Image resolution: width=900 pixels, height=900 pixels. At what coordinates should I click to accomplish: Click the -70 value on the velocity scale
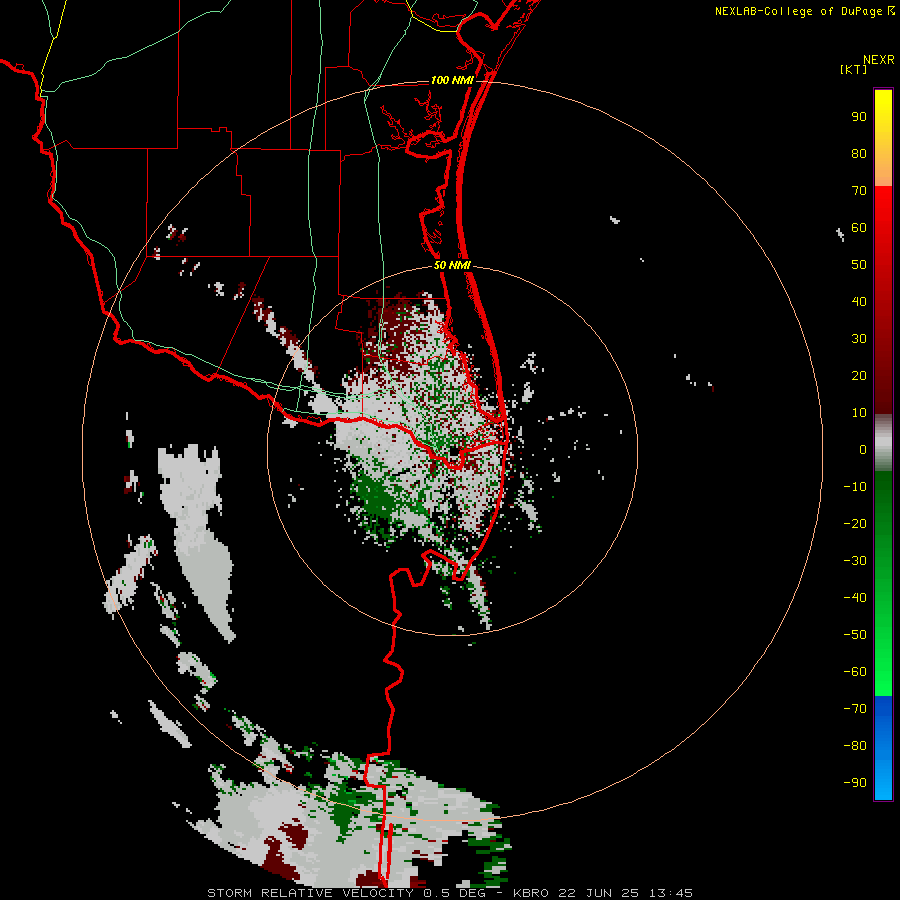855,709
